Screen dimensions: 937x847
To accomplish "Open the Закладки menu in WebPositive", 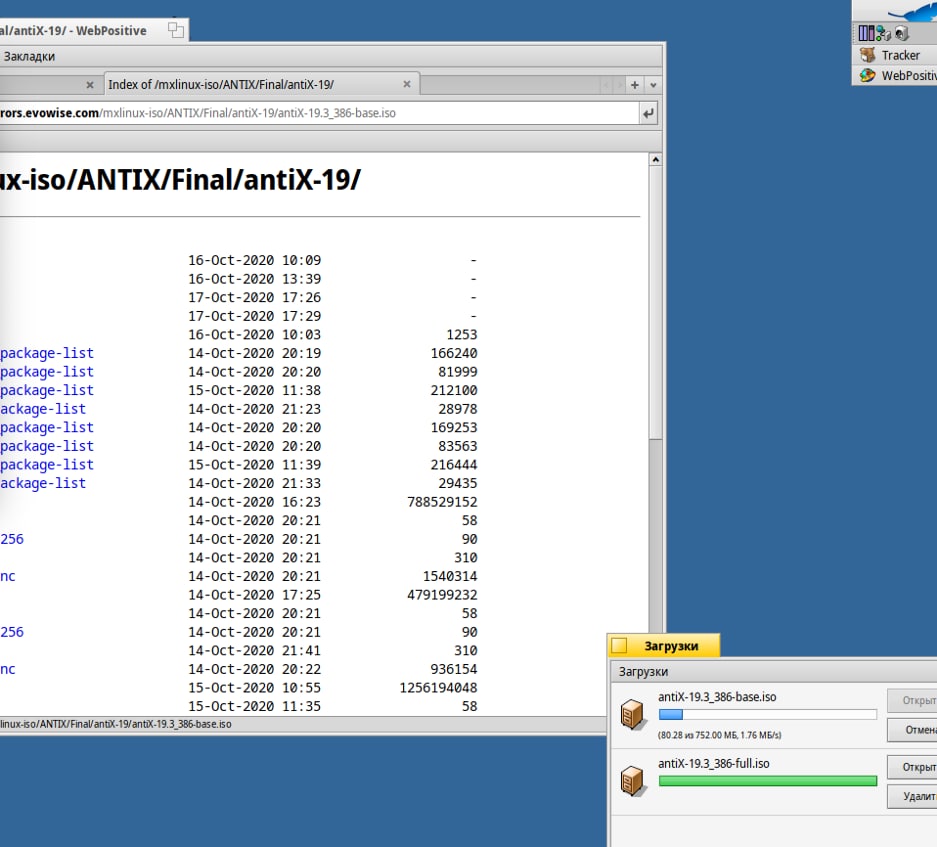I will pos(29,56).
